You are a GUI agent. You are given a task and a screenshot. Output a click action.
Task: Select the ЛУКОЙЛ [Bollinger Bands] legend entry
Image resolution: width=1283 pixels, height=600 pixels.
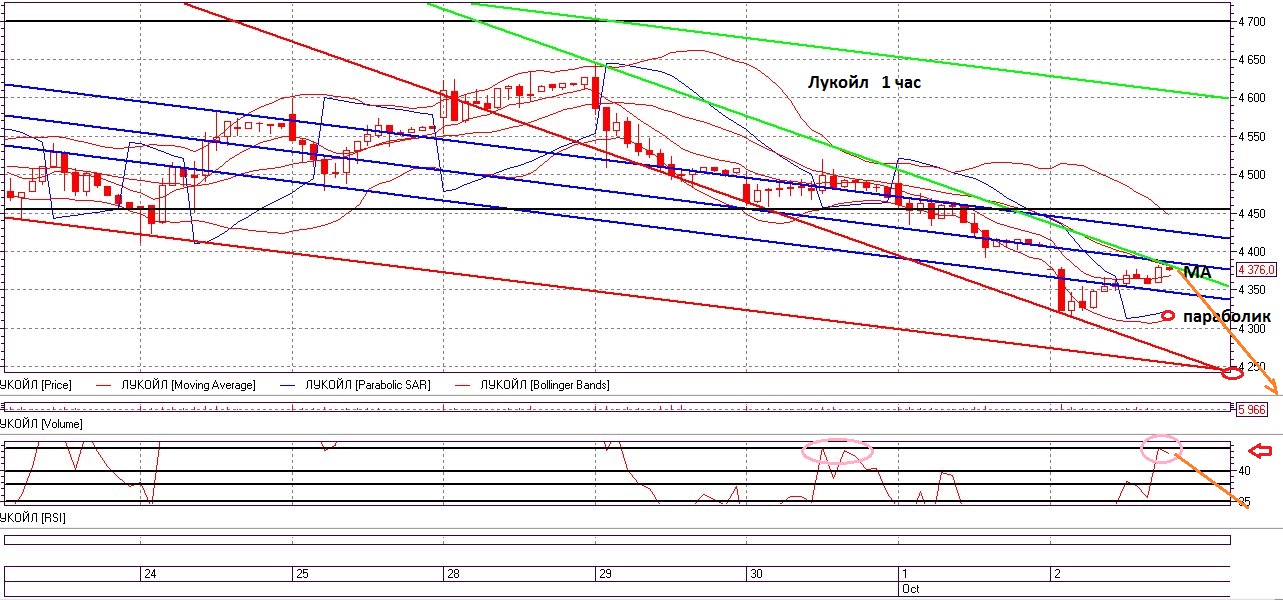click(x=545, y=385)
